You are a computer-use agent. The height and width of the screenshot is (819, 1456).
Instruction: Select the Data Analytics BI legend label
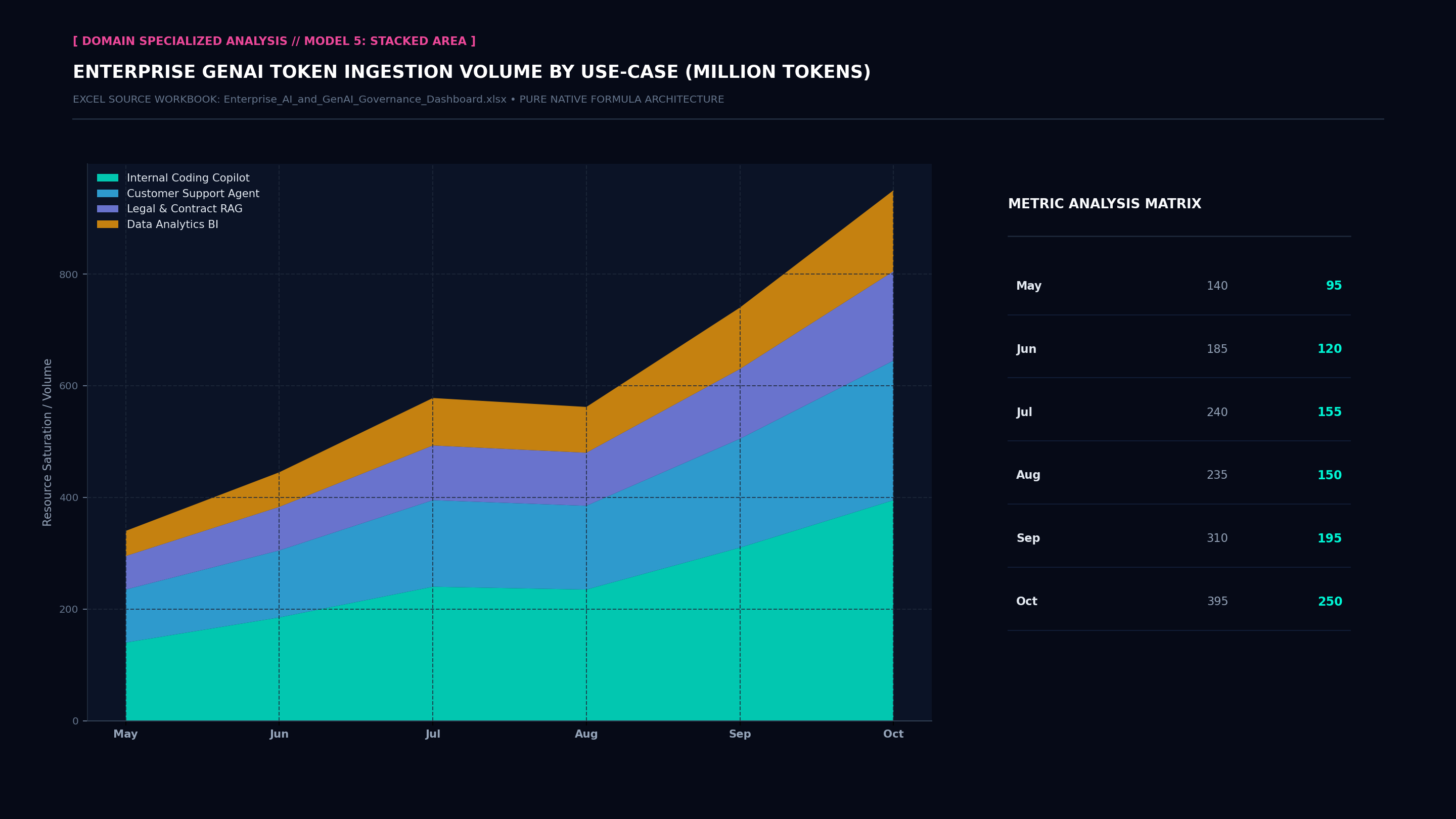172,224
